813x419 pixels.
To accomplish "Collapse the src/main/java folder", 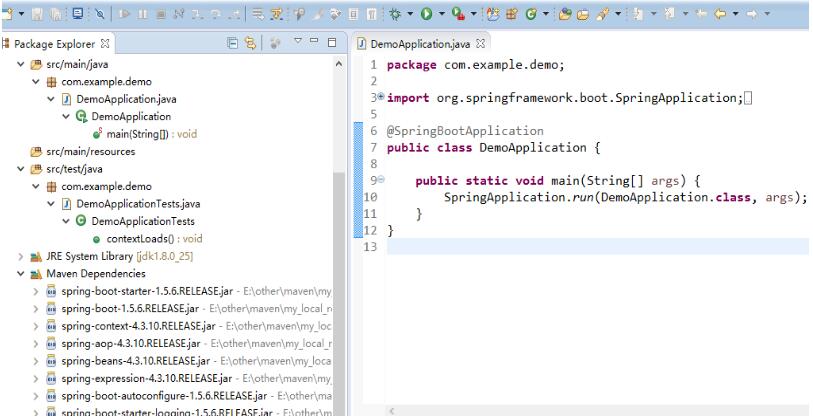I will point(21,64).
